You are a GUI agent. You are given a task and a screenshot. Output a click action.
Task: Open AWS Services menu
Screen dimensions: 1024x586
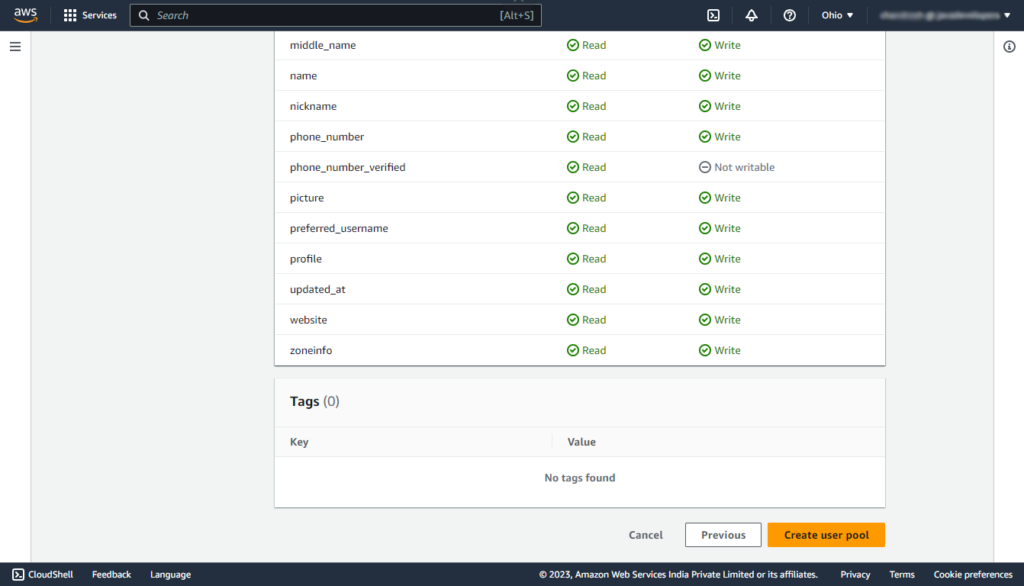click(x=90, y=14)
